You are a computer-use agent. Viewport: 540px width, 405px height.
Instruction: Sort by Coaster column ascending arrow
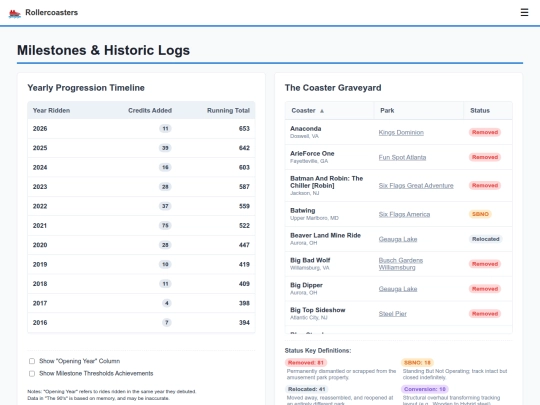[x=322, y=111]
